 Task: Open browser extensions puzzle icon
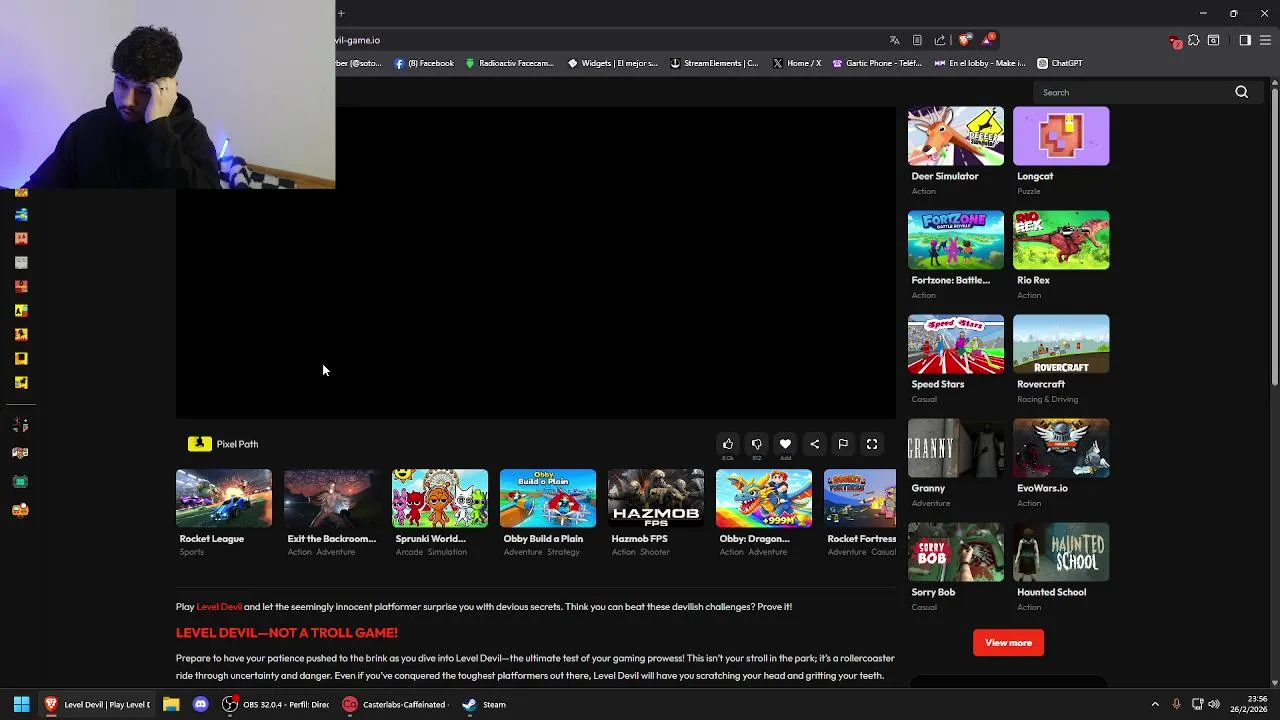pyautogui.click(x=1194, y=40)
